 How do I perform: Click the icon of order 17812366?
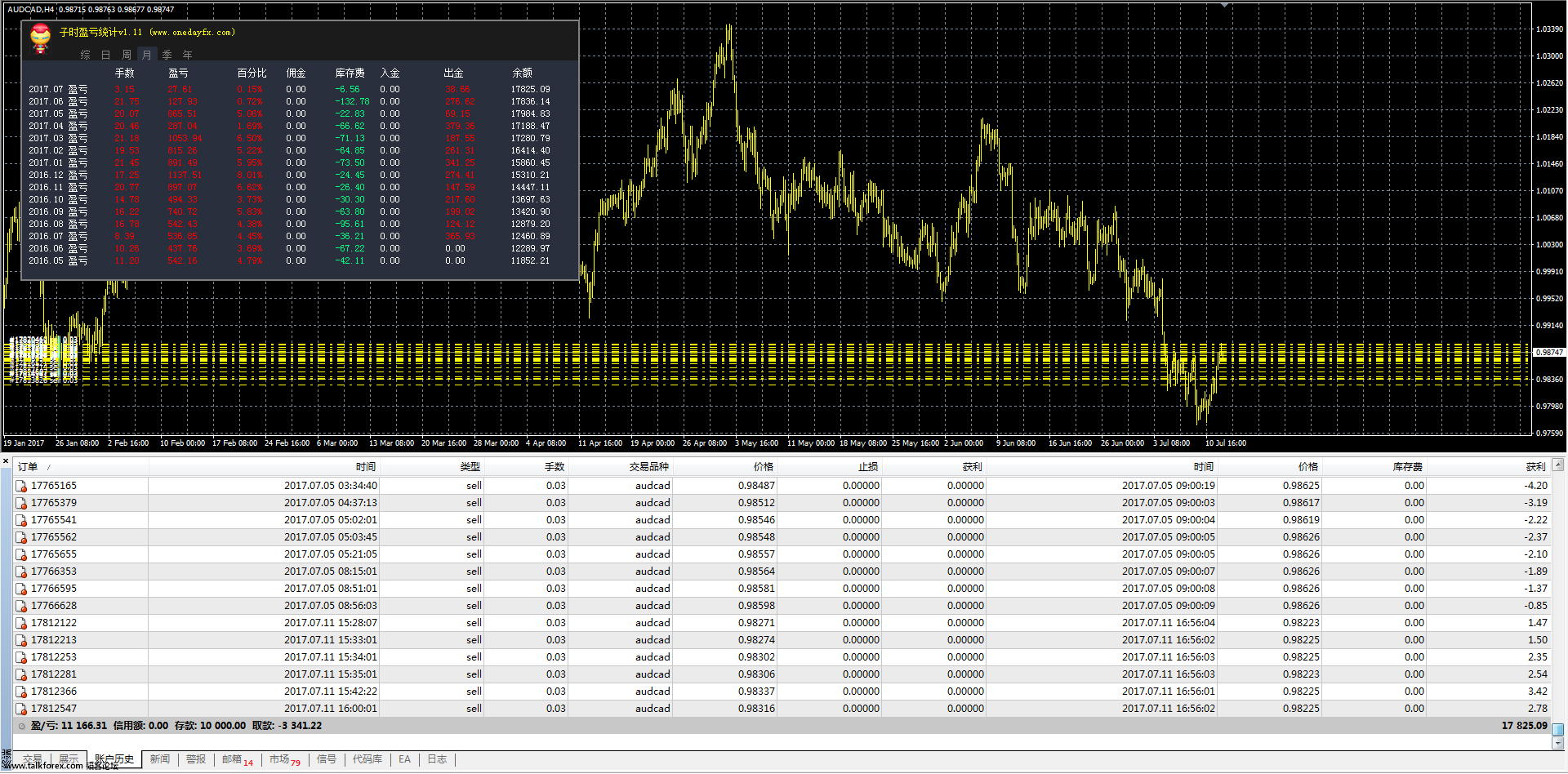pos(21,692)
